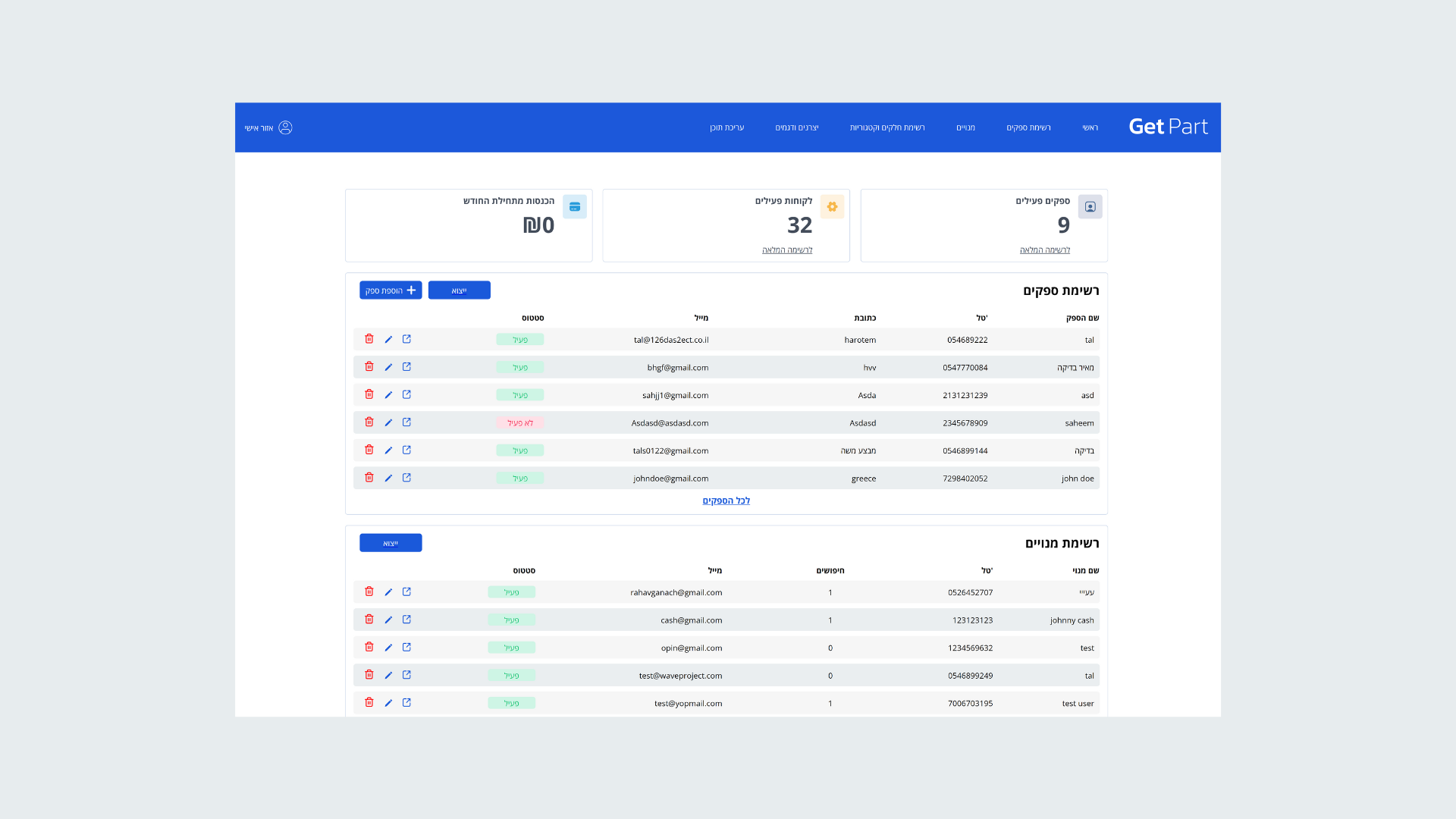Open external link for asd supplier
The height and width of the screenshot is (819, 1456).
pyautogui.click(x=406, y=394)
